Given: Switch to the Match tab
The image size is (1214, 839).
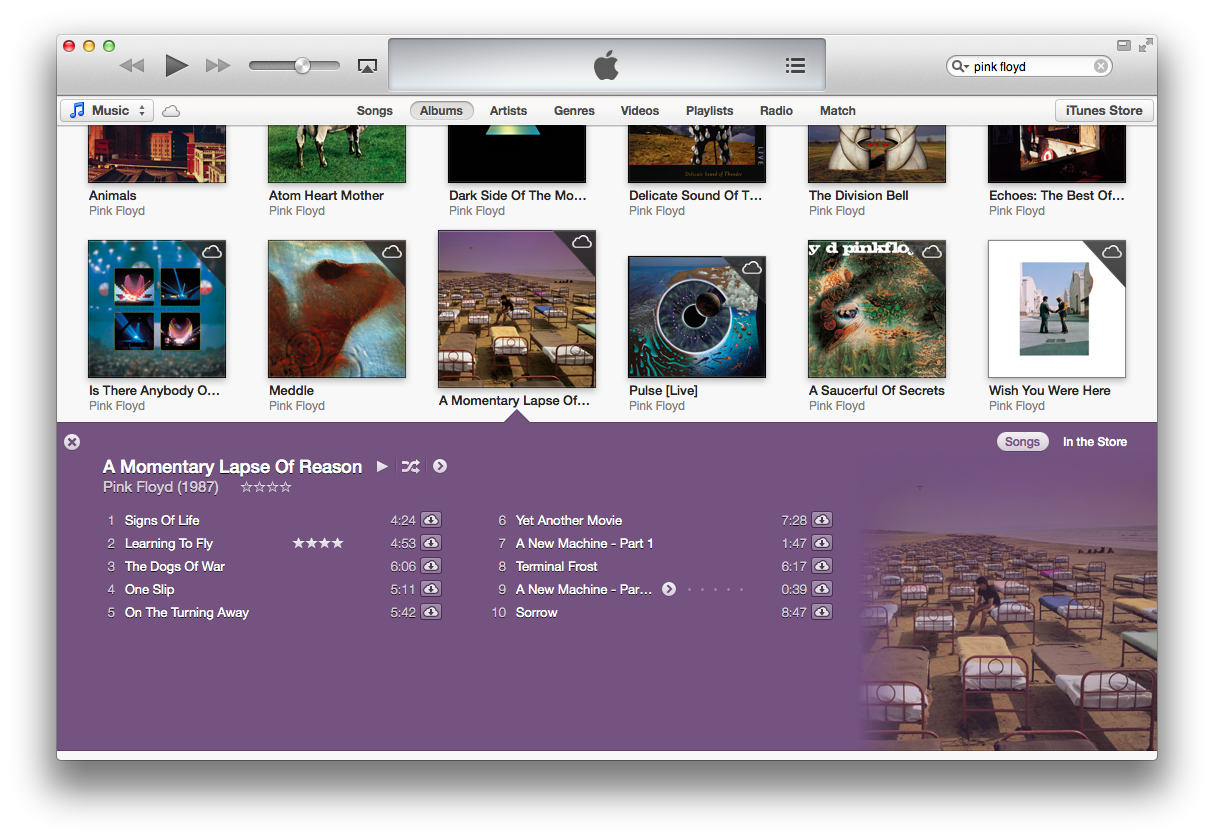Looking at the screenshot, I should click(838, 111).
